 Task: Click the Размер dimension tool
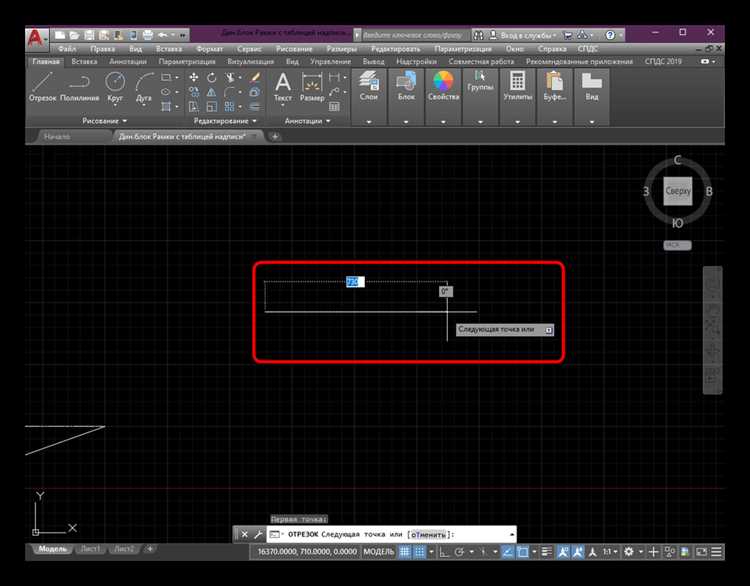pyautogui.click(x=312, y=86)
